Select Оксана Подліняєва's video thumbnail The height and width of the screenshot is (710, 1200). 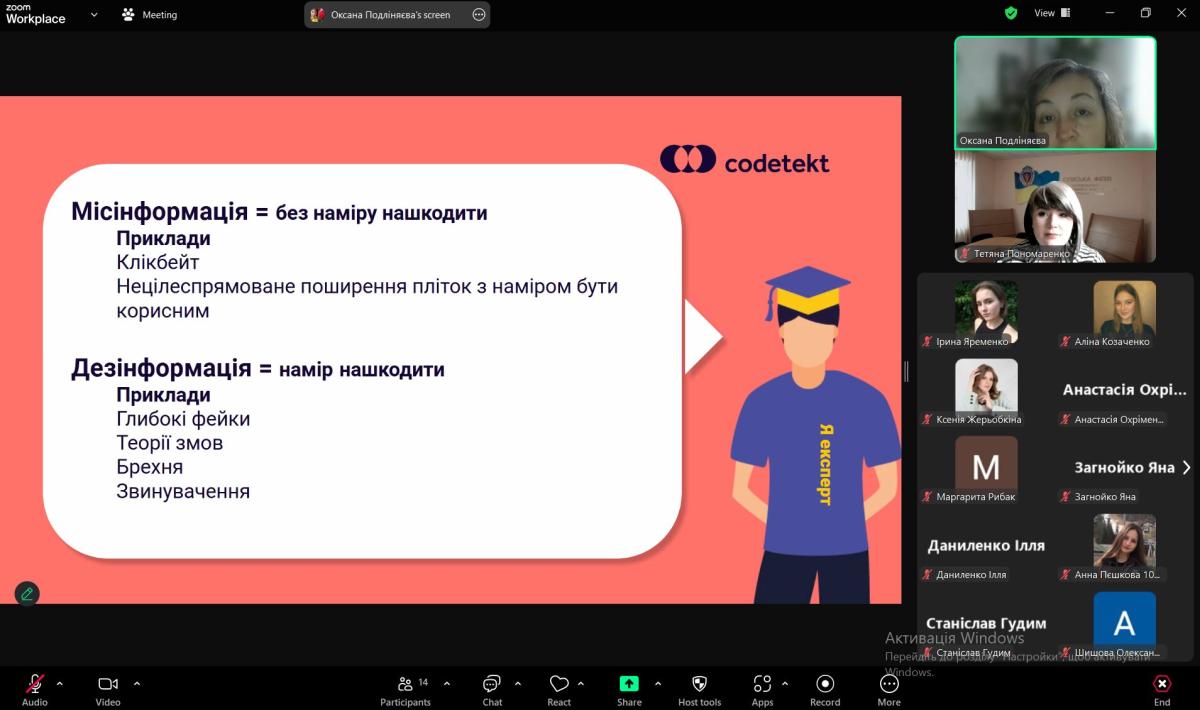tap(1055, 93)
